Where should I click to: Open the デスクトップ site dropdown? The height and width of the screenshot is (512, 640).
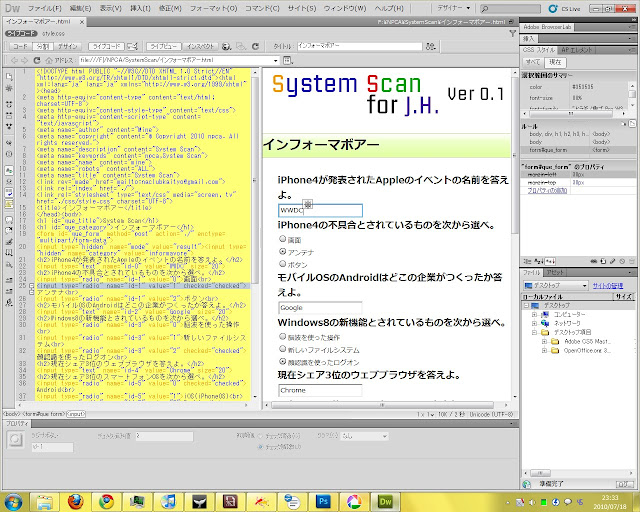[556, 285]
